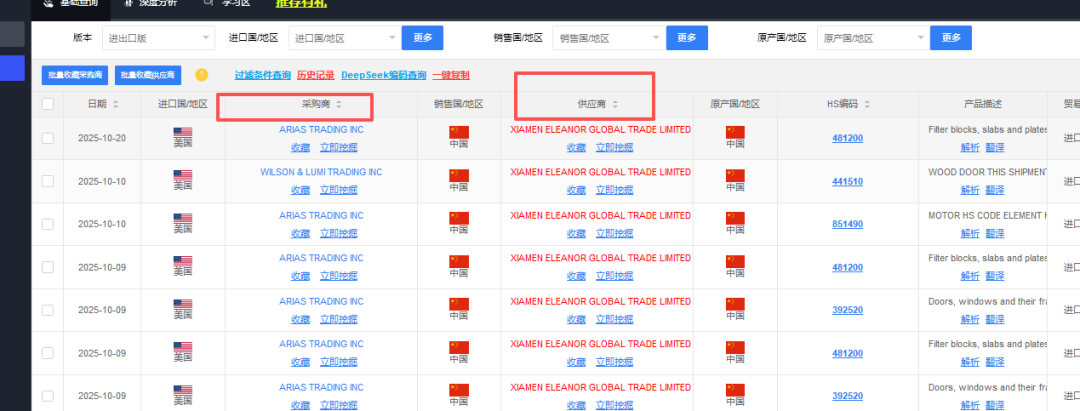Toggle the select-all checkbox in table header
This screenshot has width=1080, height=411.
pos(48,105)
